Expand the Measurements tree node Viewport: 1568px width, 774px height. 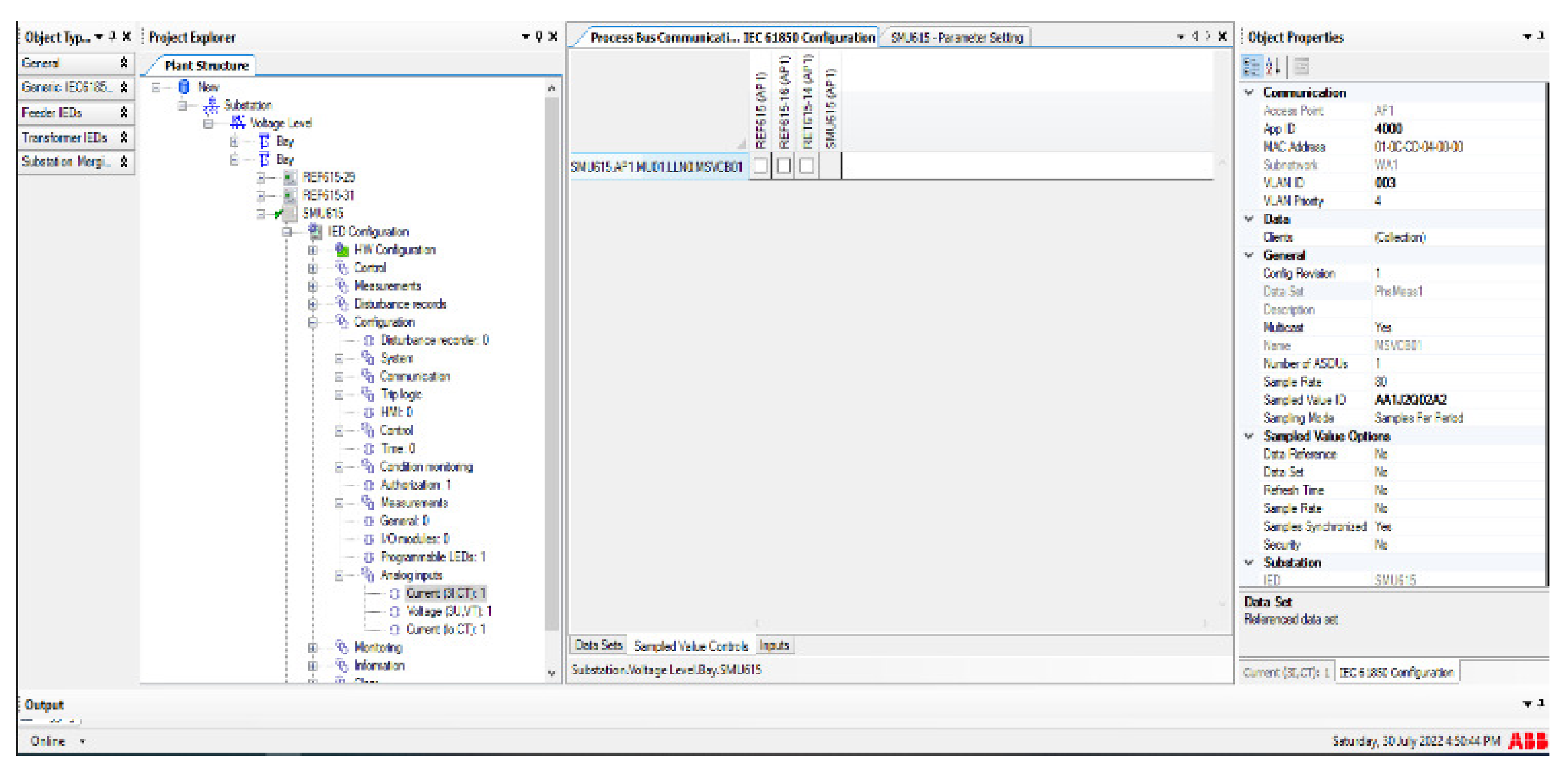point(313,286)
